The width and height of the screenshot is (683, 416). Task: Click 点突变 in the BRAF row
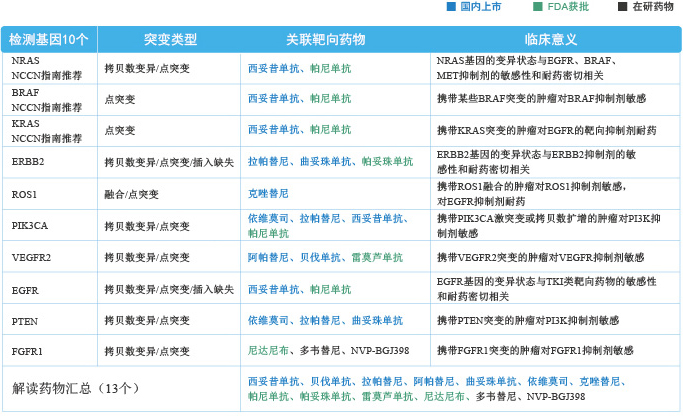point(120,99)
